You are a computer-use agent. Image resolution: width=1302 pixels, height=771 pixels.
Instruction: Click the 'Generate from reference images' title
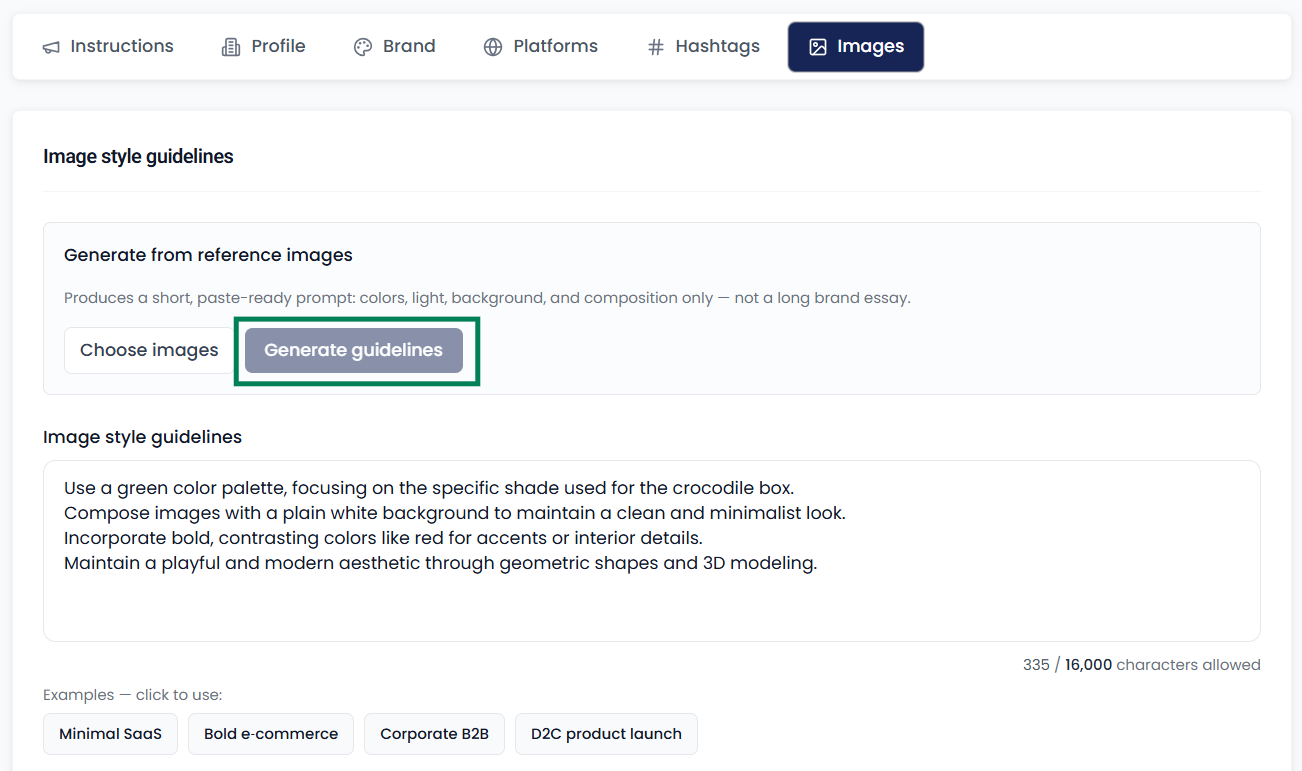208,255
